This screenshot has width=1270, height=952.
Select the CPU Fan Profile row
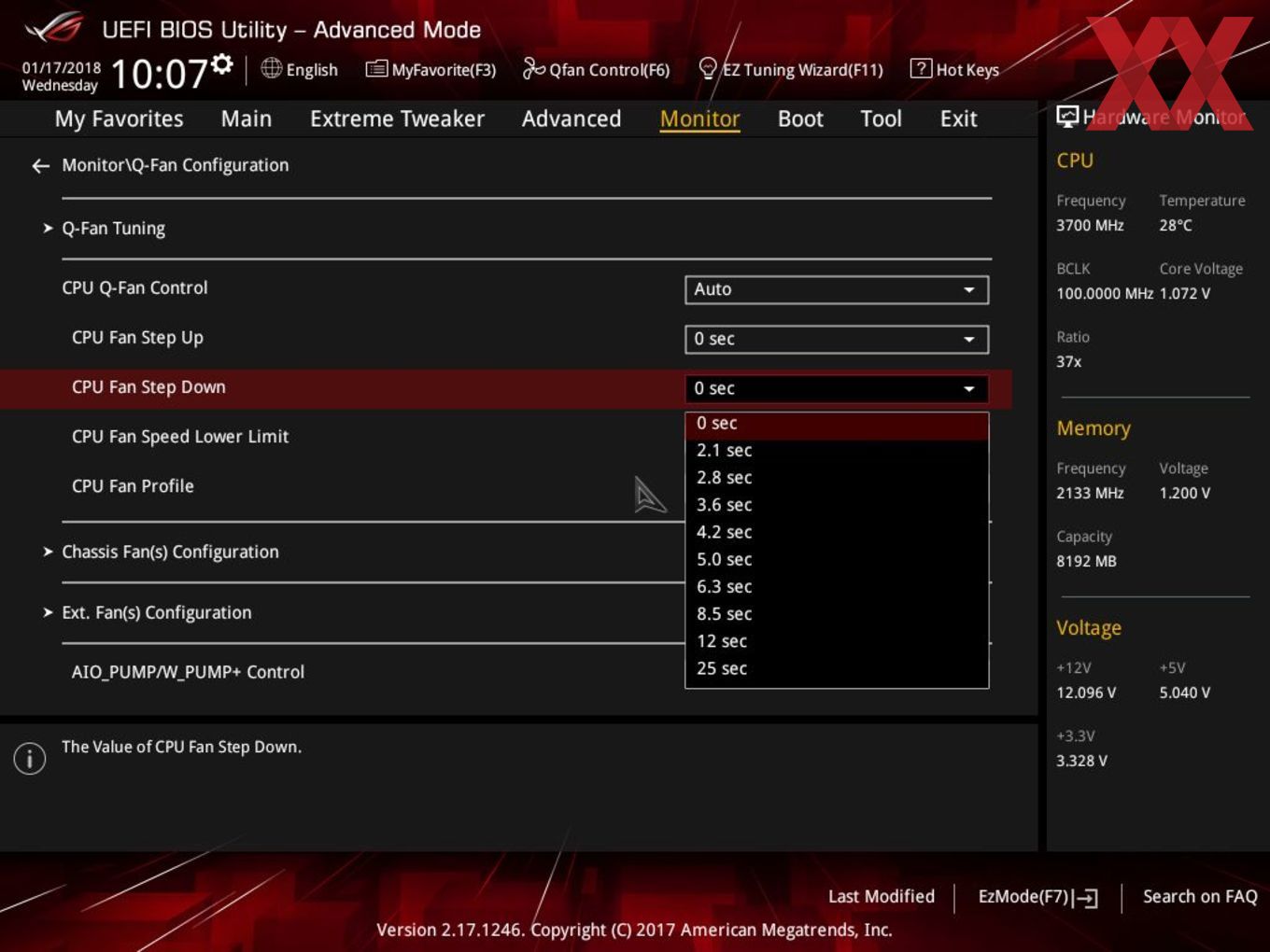coord(133,486)
